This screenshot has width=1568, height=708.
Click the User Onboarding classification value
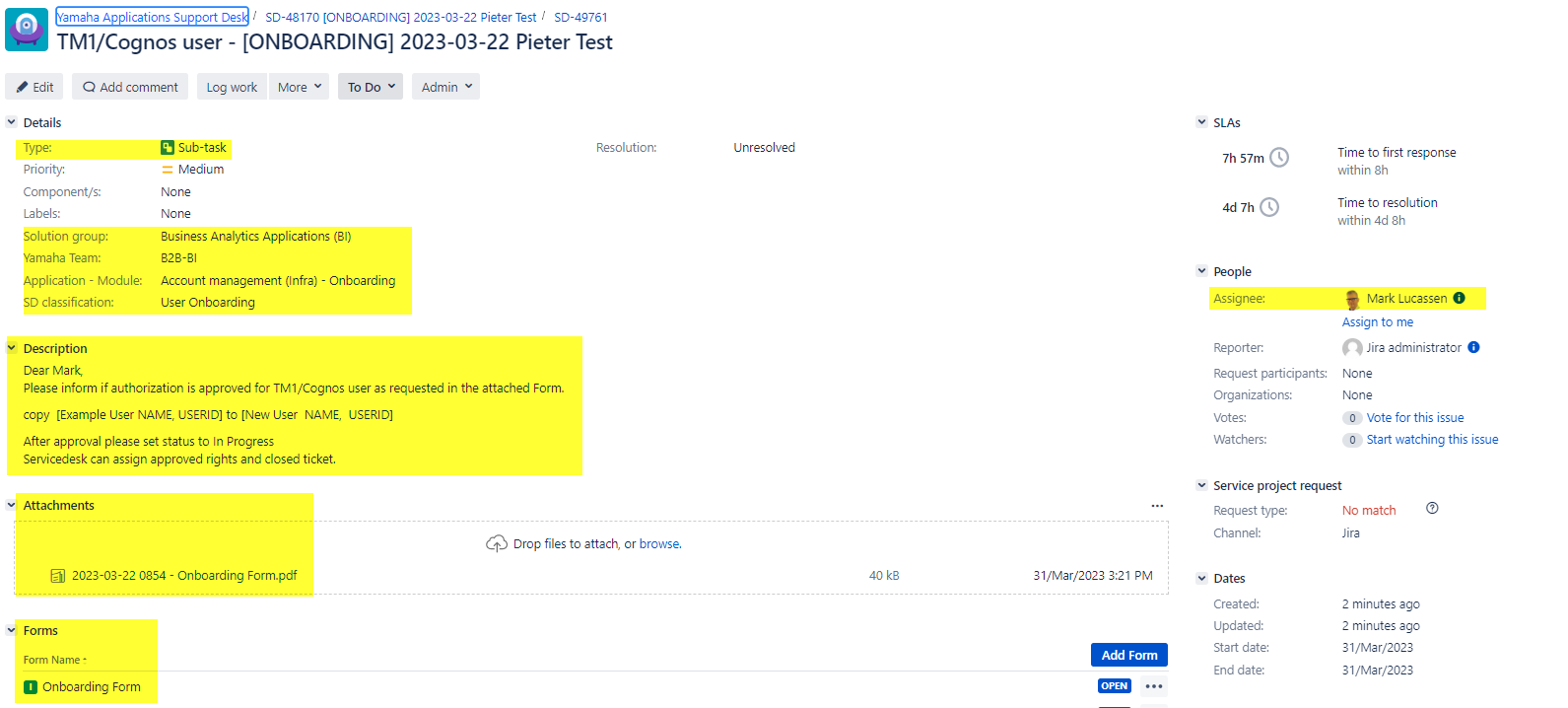208,303
